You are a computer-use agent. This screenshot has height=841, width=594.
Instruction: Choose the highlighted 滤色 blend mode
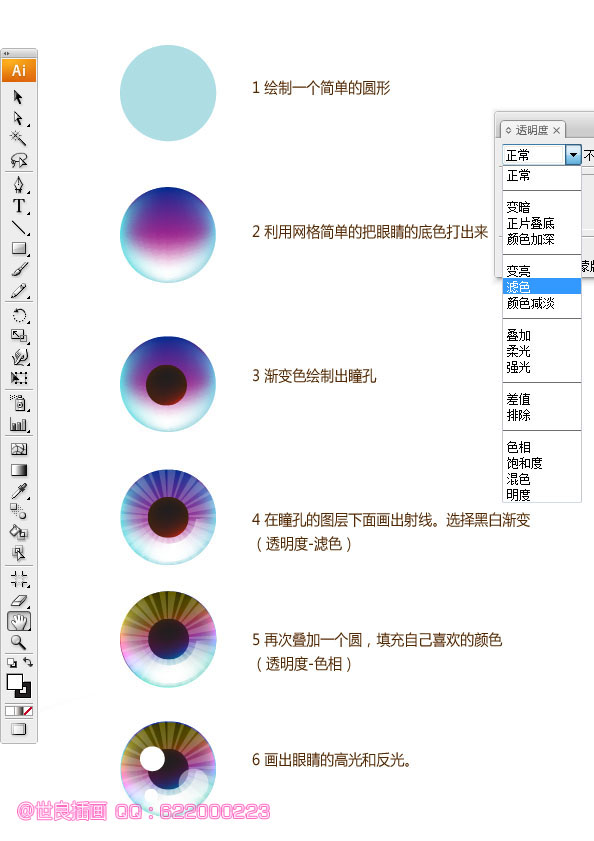click(x=542, y=286)
